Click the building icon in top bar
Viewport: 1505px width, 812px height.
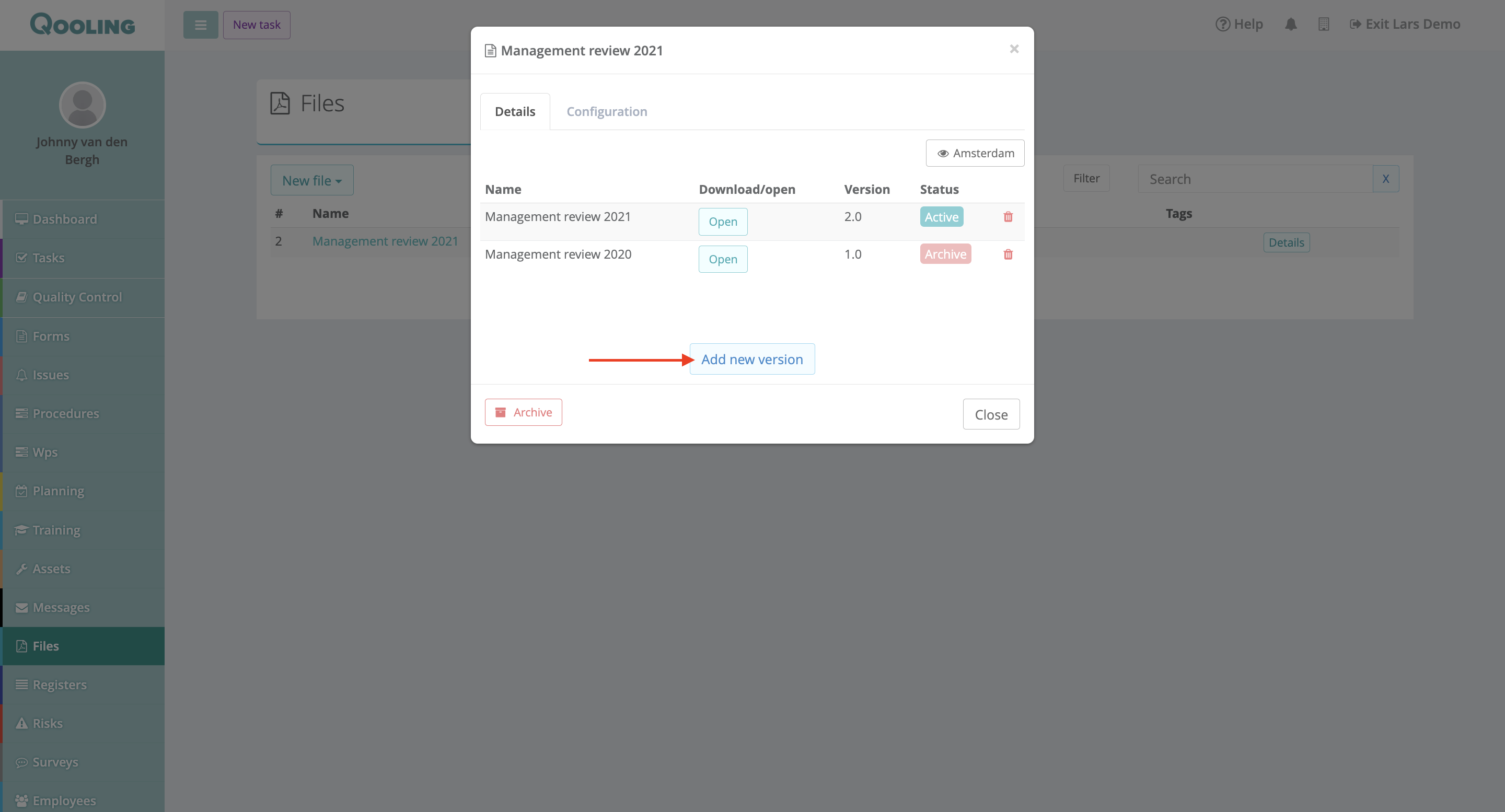coord(1323,24)
